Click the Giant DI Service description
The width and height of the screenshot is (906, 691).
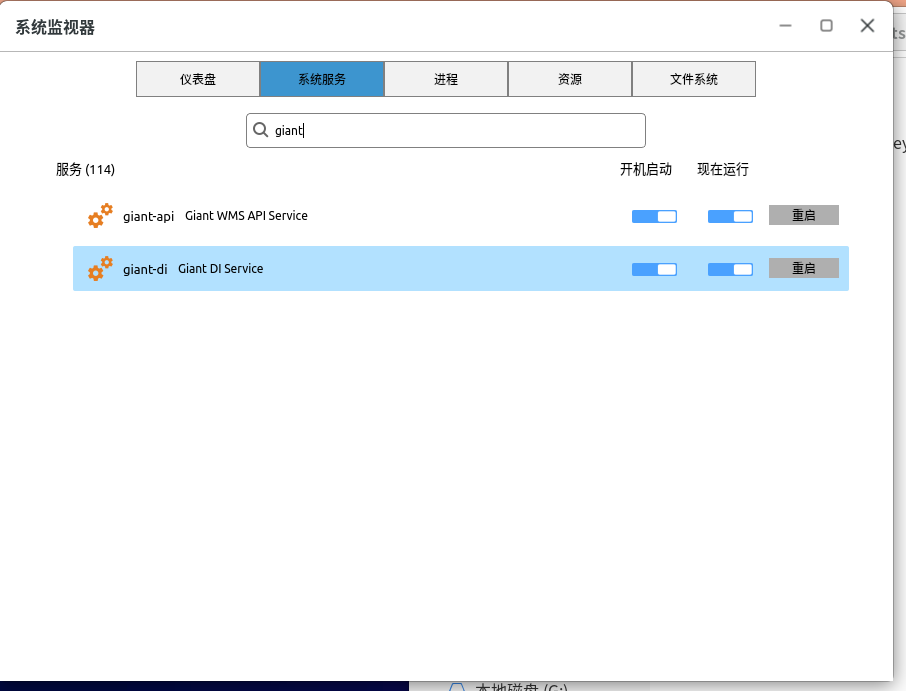(x=221, y=269)
